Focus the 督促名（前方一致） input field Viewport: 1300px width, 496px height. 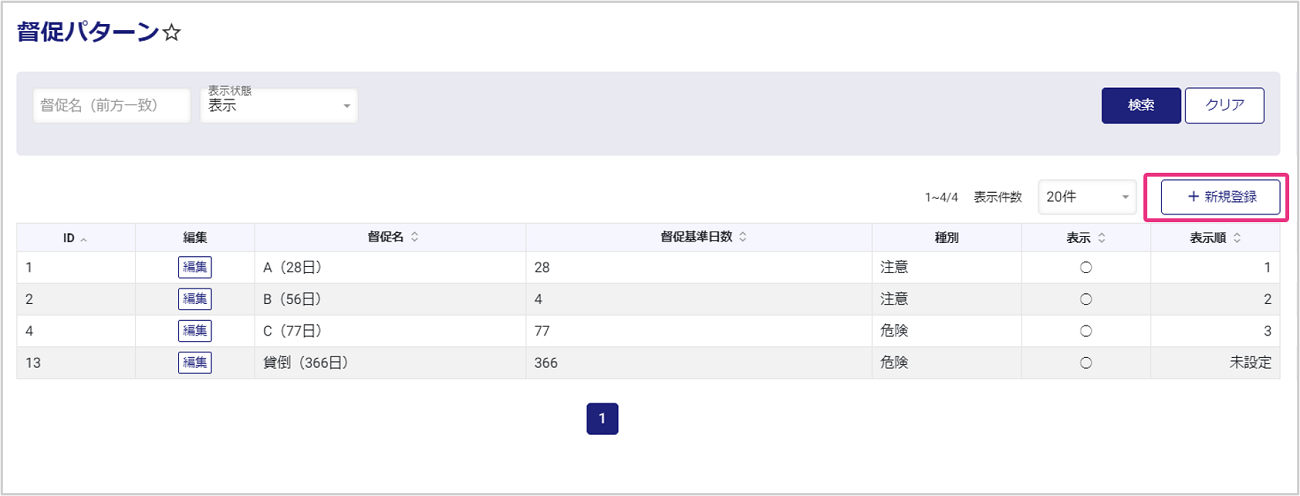pos(112,105)
